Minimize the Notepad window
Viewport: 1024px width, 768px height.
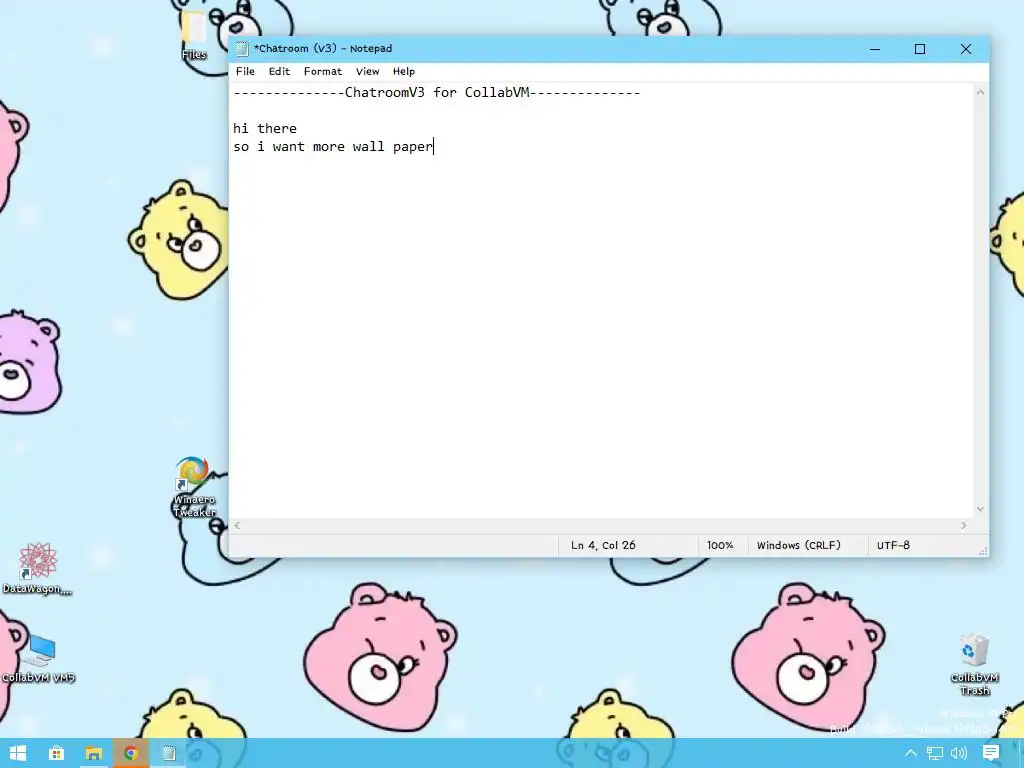tap(875, 49)
